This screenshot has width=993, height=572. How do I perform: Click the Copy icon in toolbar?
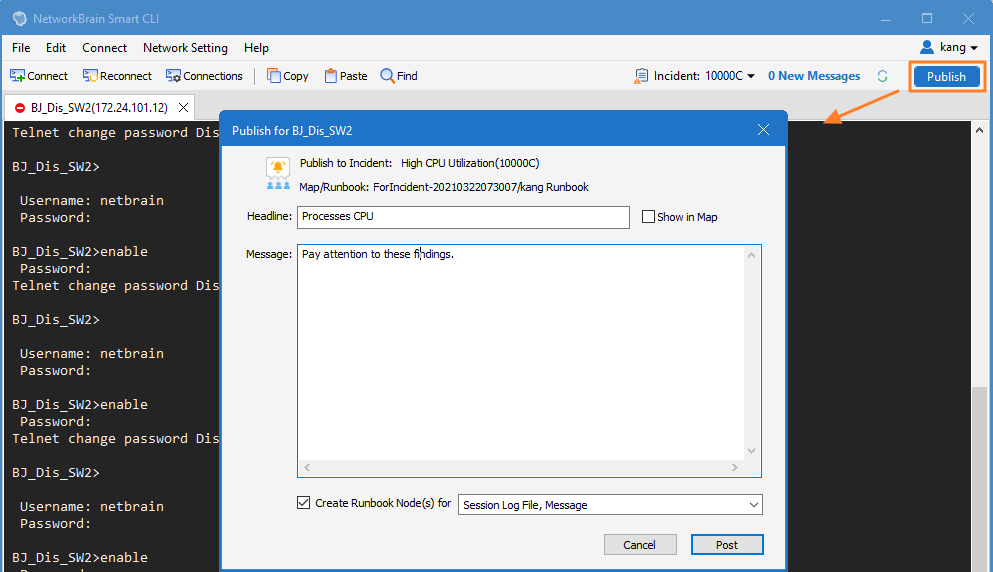[x=274, y=76]
